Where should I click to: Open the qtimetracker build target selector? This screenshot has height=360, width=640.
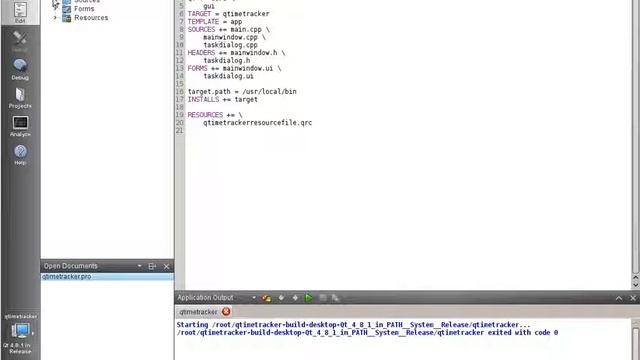[x=20, y=334]
